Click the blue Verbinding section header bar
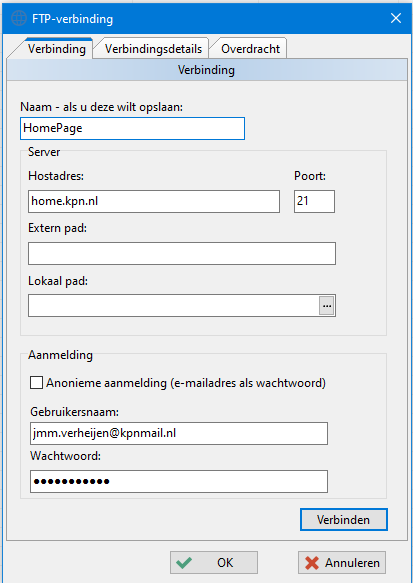413x583 pixels. coord(207,70)
